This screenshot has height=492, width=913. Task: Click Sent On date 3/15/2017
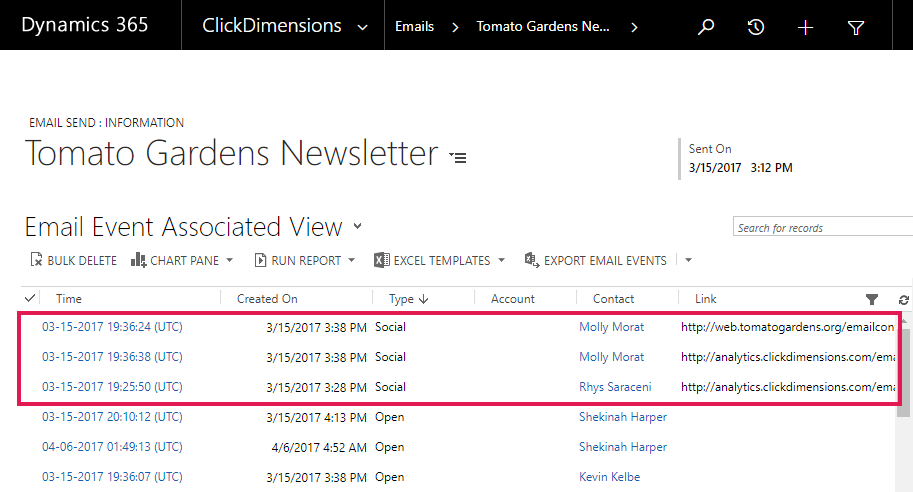point(714,168)
